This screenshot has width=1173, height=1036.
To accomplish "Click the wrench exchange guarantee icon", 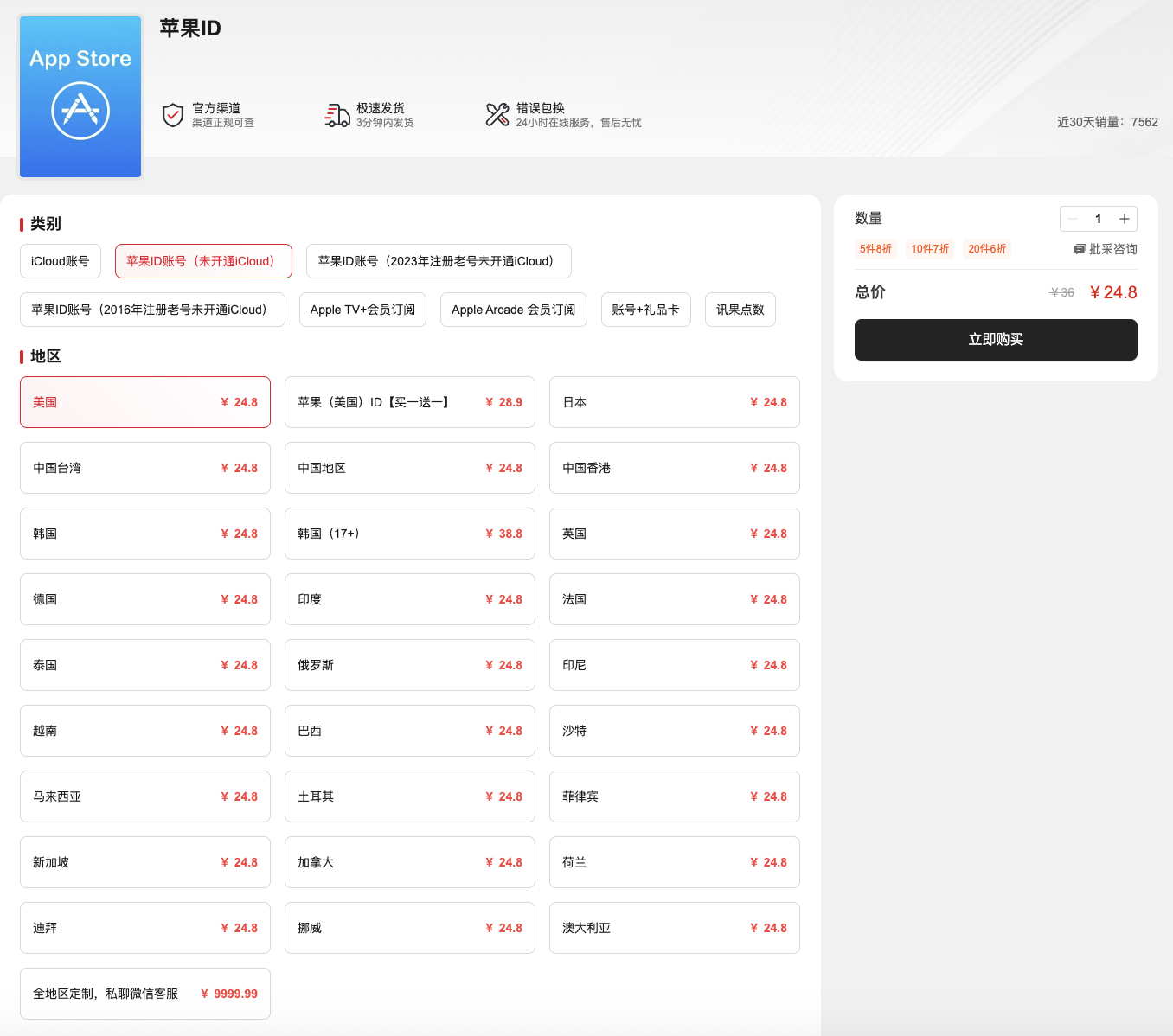I will 497,115.
